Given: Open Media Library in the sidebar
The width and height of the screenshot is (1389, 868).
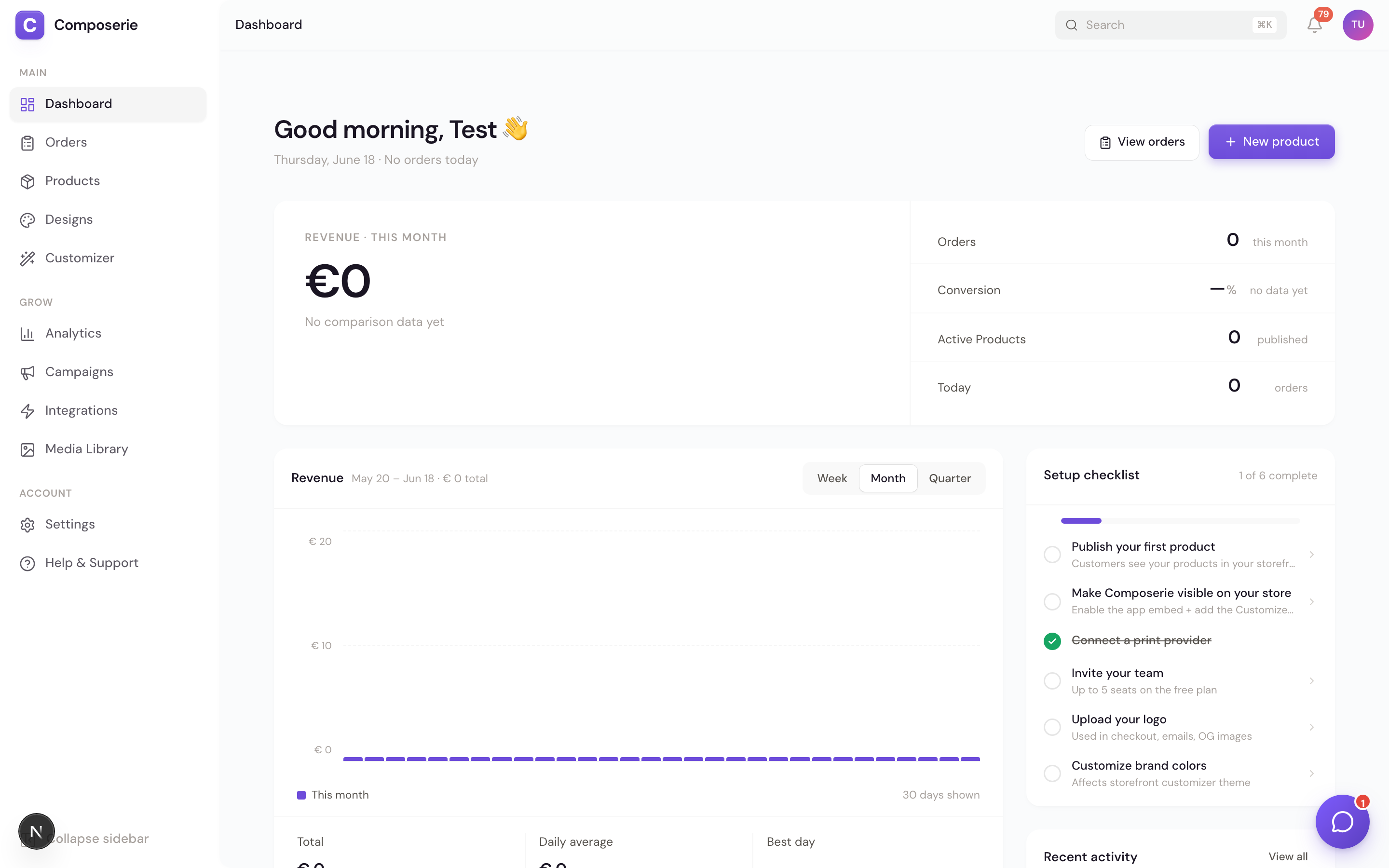Looking at the screenshot, I should point(108,449).
